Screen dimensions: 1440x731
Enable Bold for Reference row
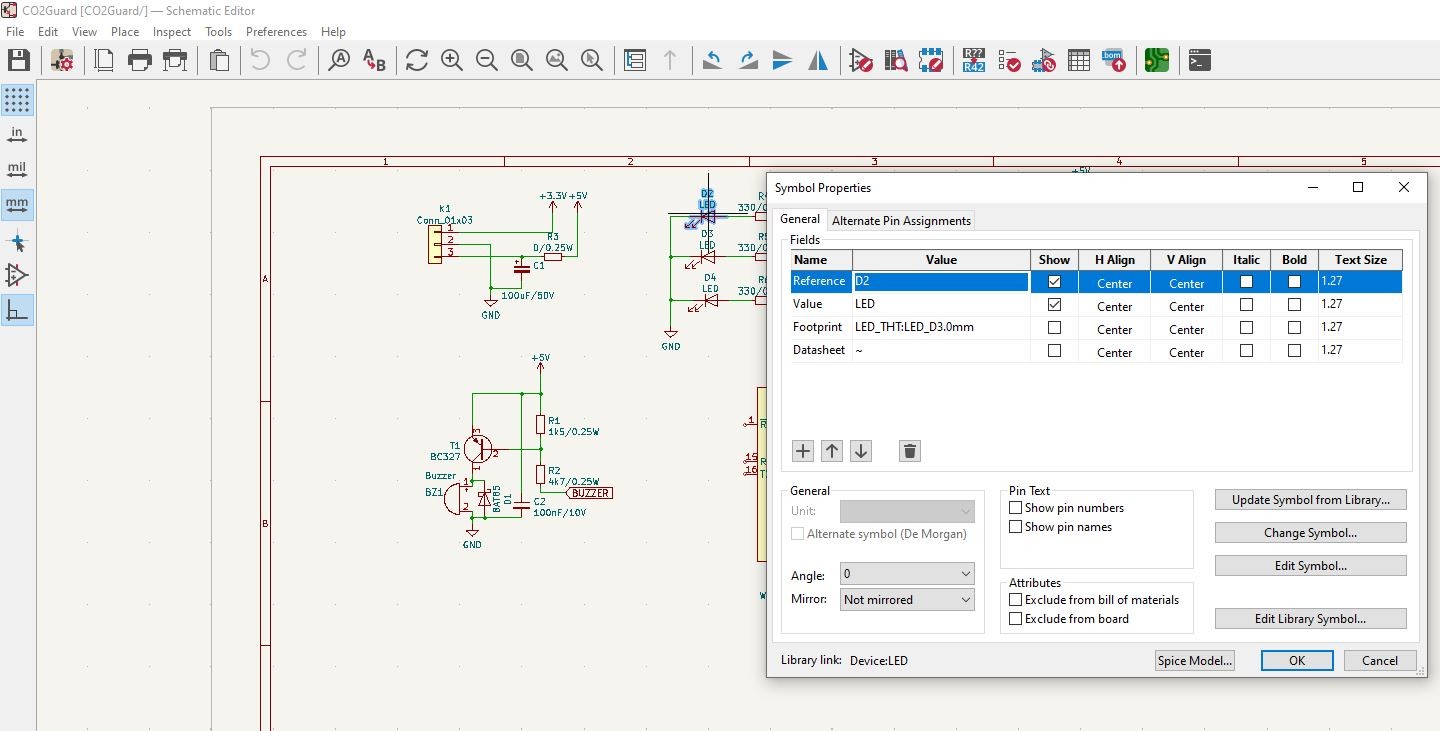click(x=1294, y=282)
